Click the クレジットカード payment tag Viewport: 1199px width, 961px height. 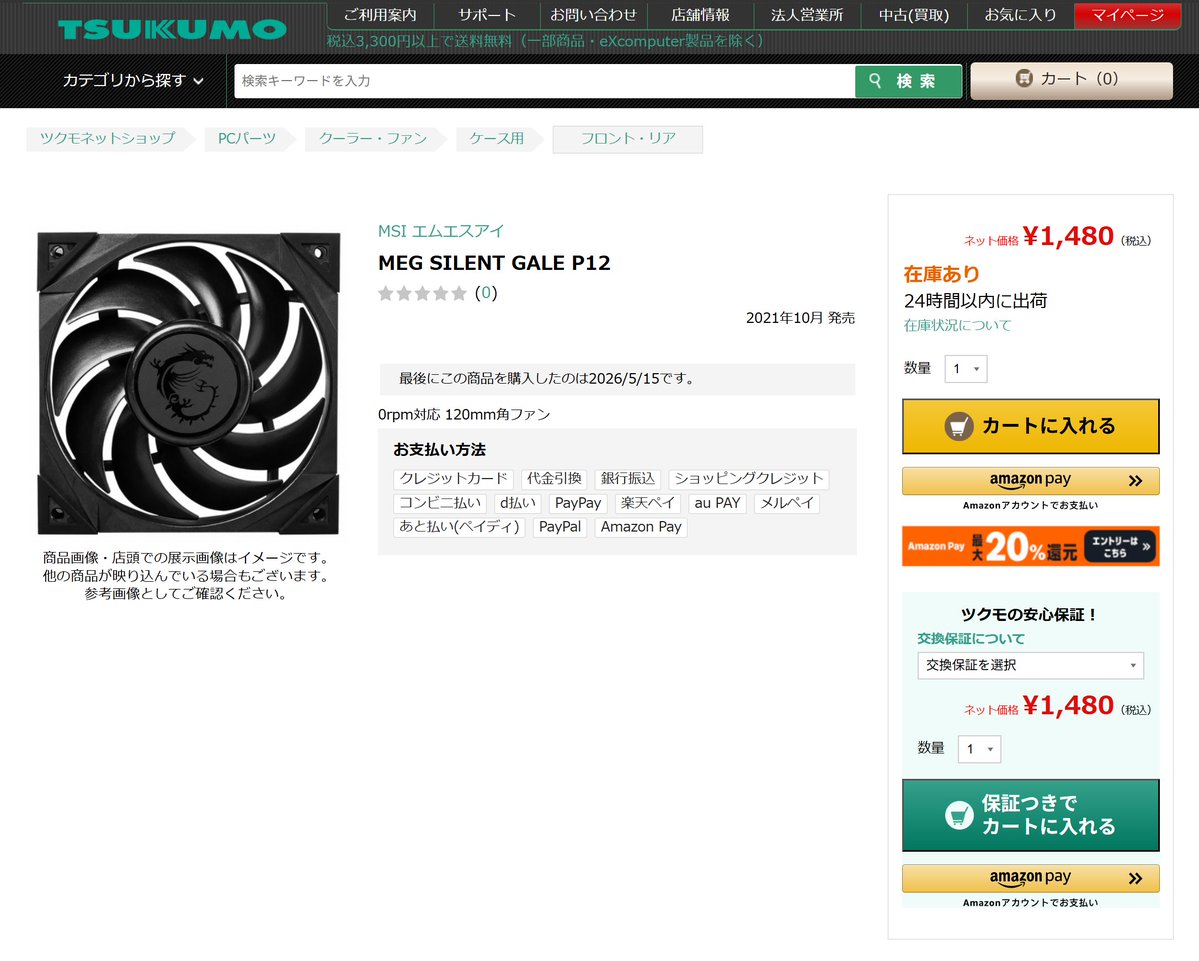point(453,479)
